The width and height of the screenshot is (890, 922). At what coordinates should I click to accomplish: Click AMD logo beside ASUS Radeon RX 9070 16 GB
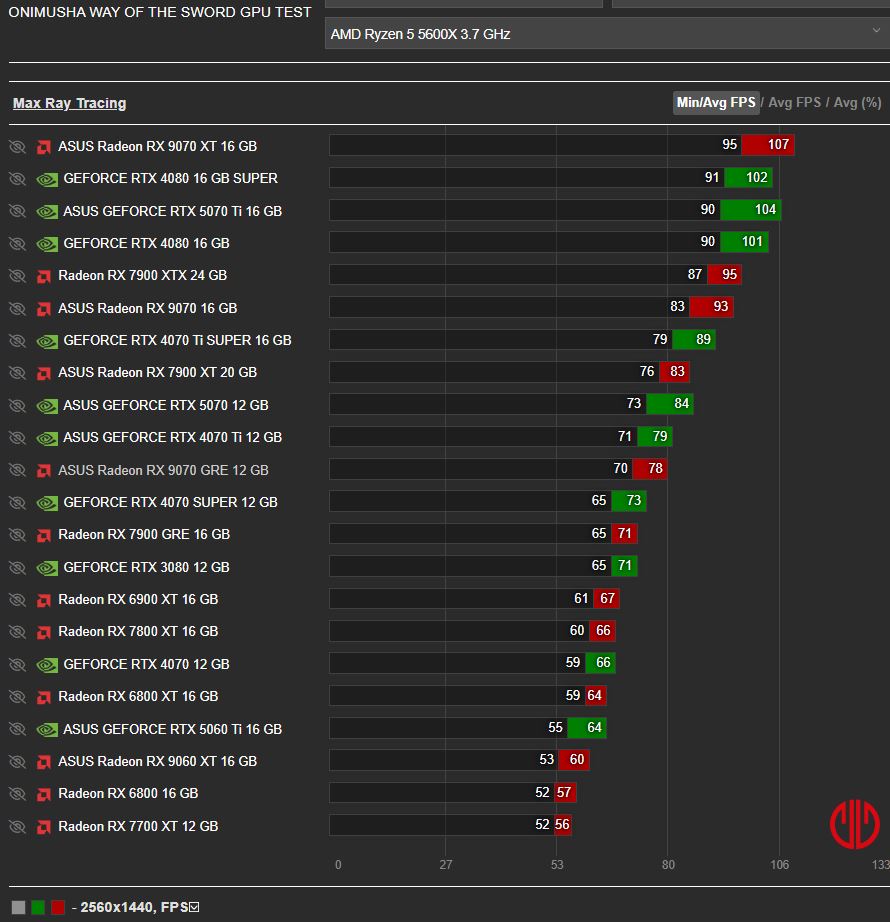click(44, 309)
